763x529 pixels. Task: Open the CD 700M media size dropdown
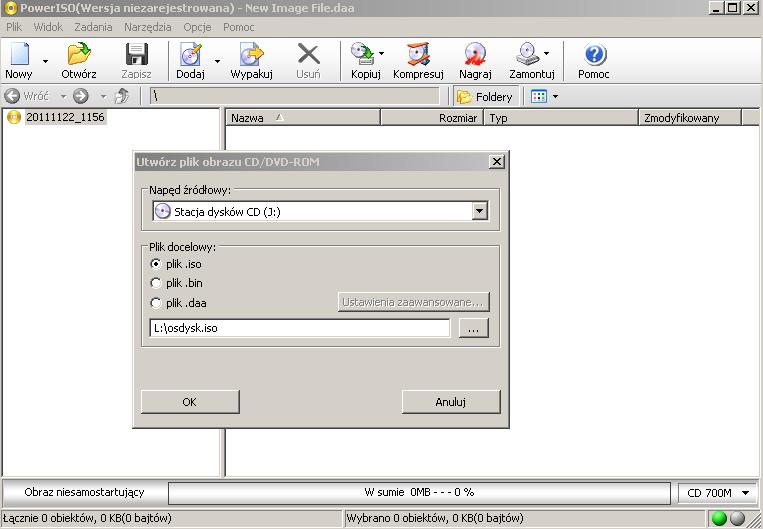718,493
